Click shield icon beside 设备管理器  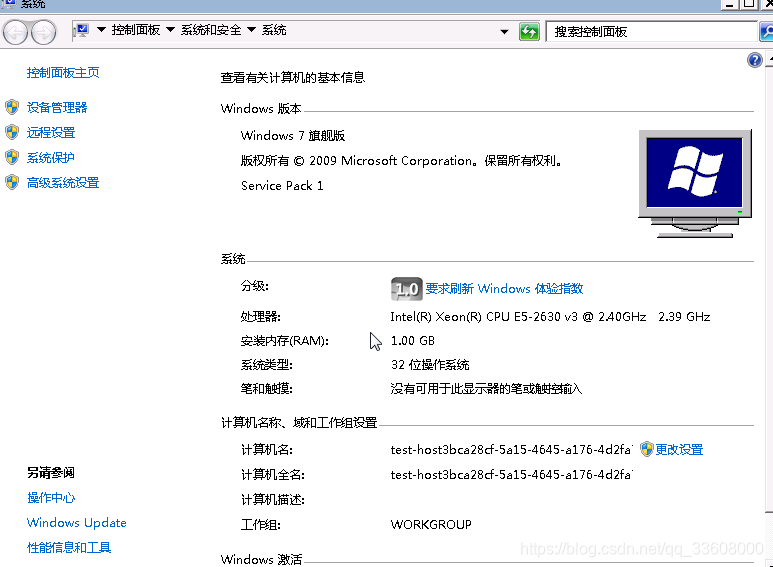(x=12, y=107)
